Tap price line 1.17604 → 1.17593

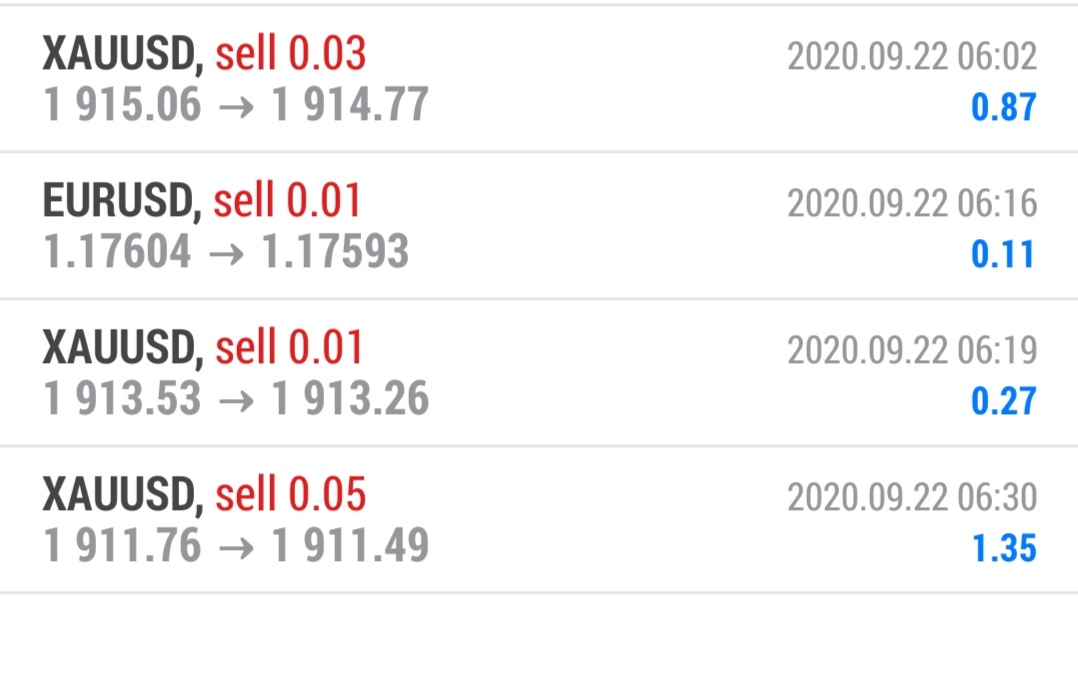(x=226, y=252)
